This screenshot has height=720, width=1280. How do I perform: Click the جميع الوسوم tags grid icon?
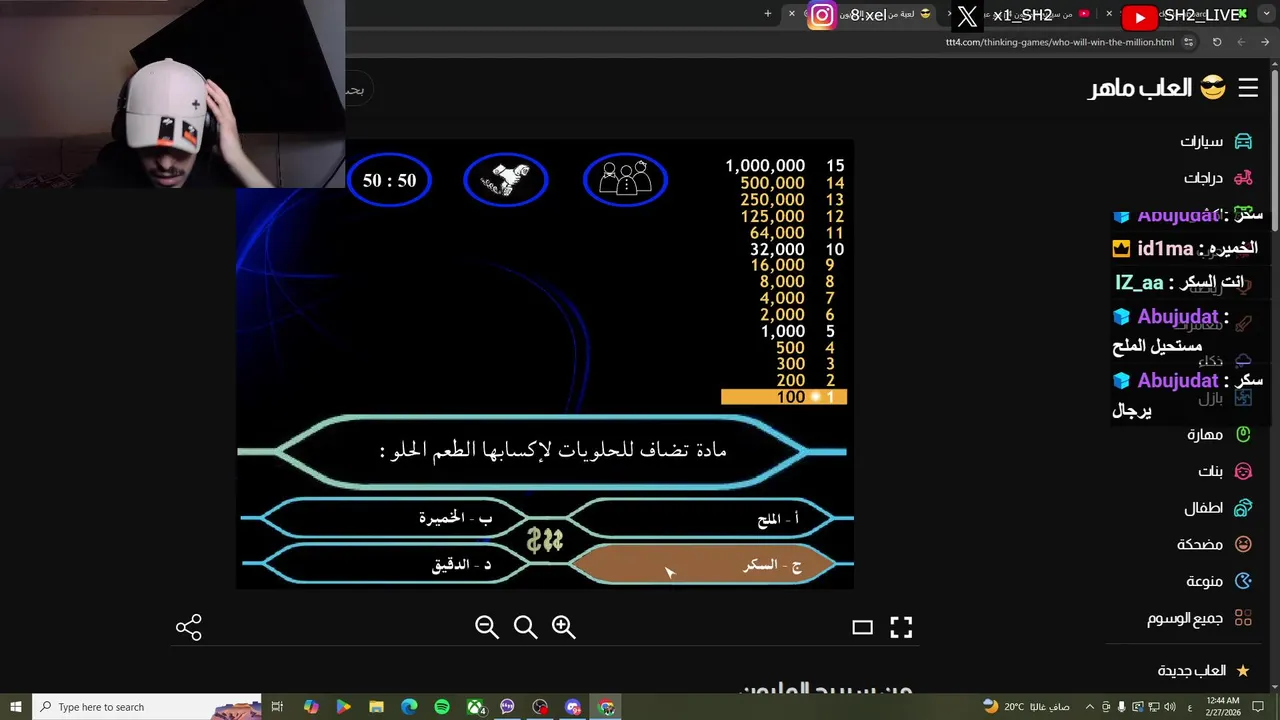coord(1243,618)
